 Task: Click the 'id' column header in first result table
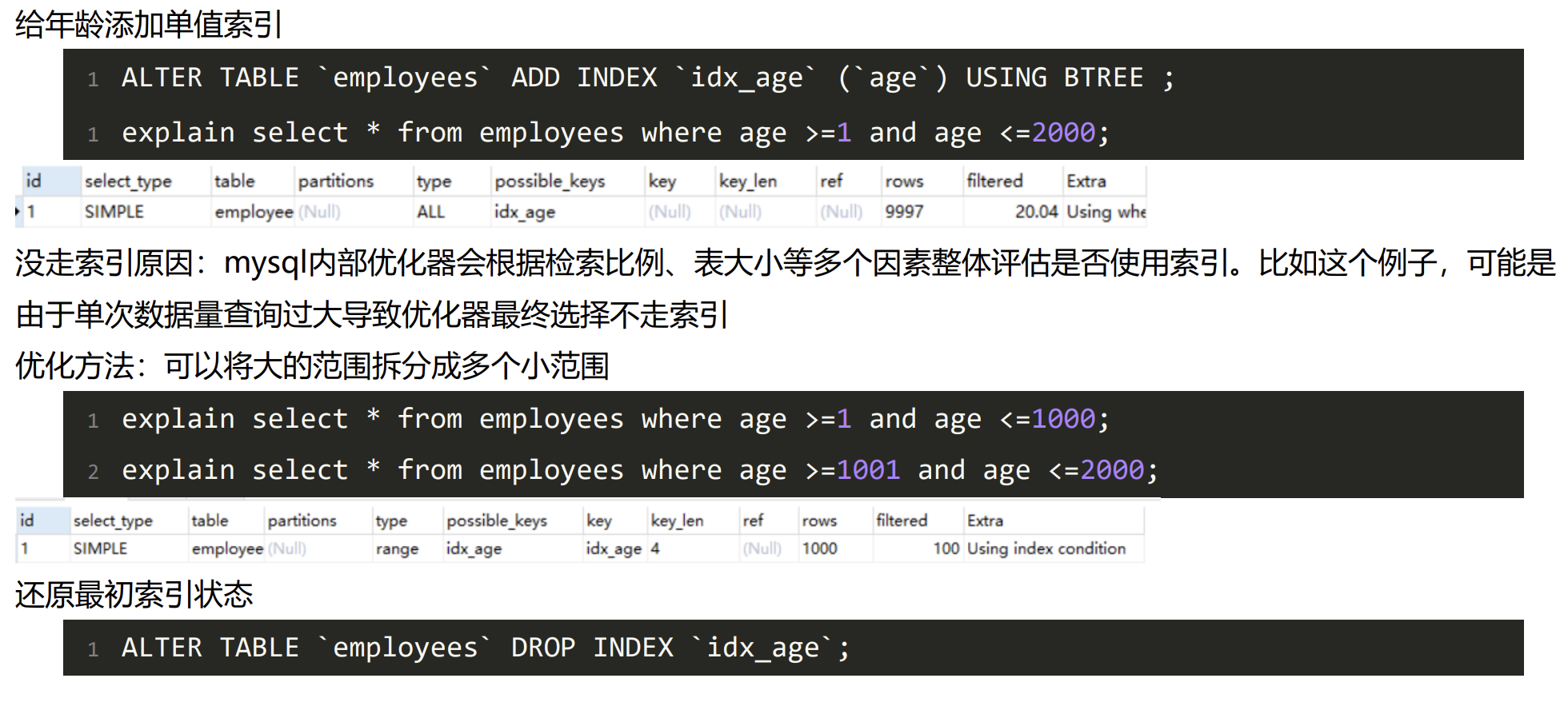[x=34, y=181]
